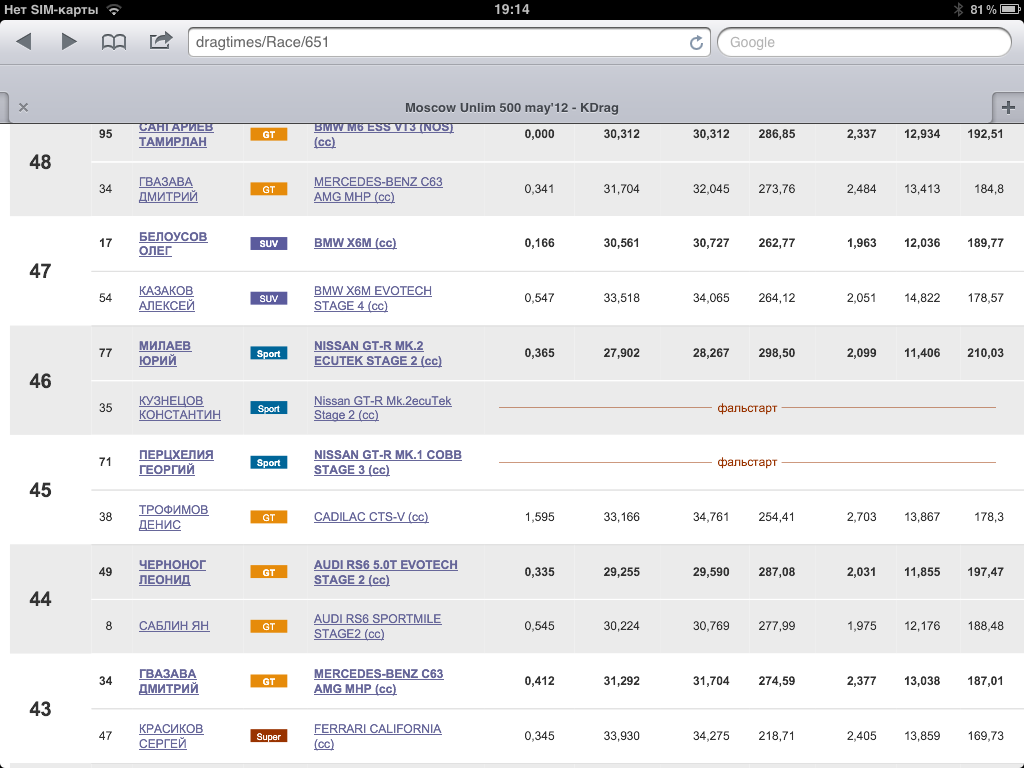Click the GT badge beside САБЛИН ЯН

[268, 626]
